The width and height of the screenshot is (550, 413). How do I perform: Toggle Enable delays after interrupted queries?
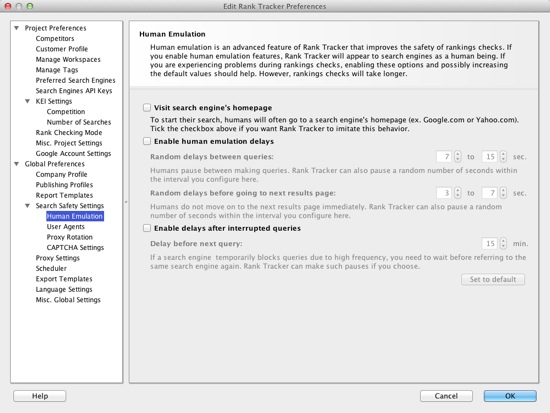click(x=147, y=228)
